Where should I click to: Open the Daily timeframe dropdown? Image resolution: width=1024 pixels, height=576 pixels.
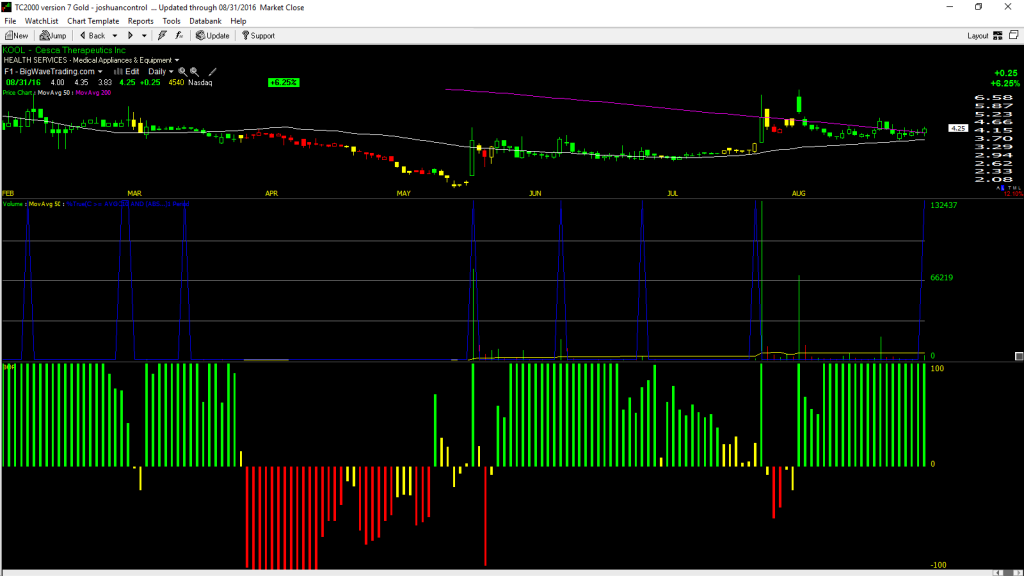(161, 72)
